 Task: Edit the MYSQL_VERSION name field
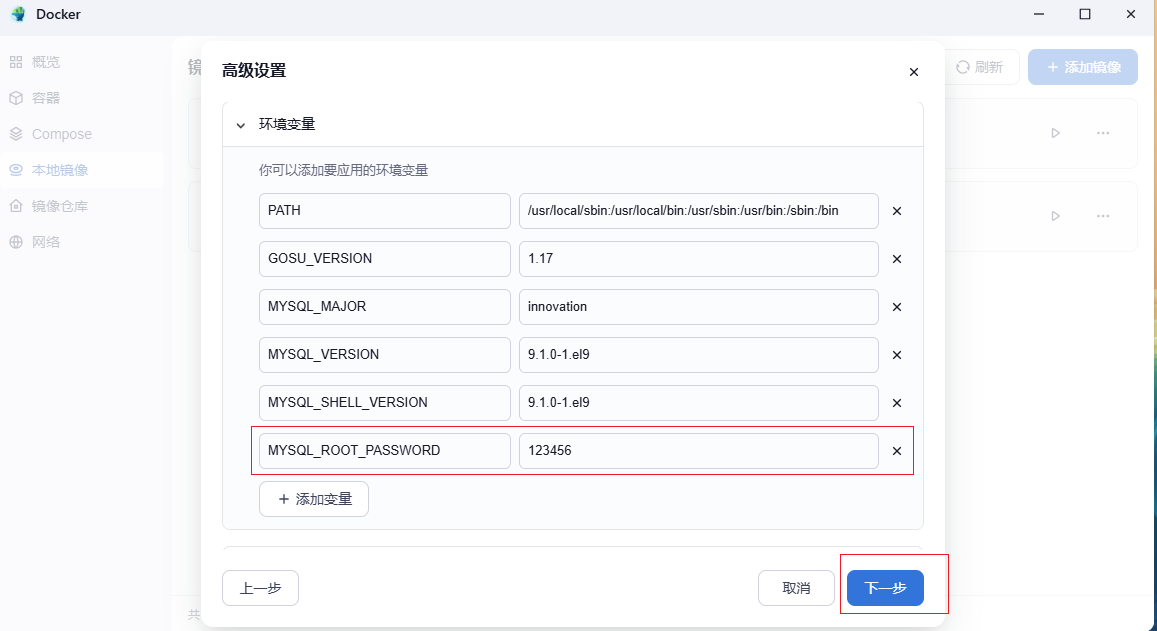click(384, 355)
